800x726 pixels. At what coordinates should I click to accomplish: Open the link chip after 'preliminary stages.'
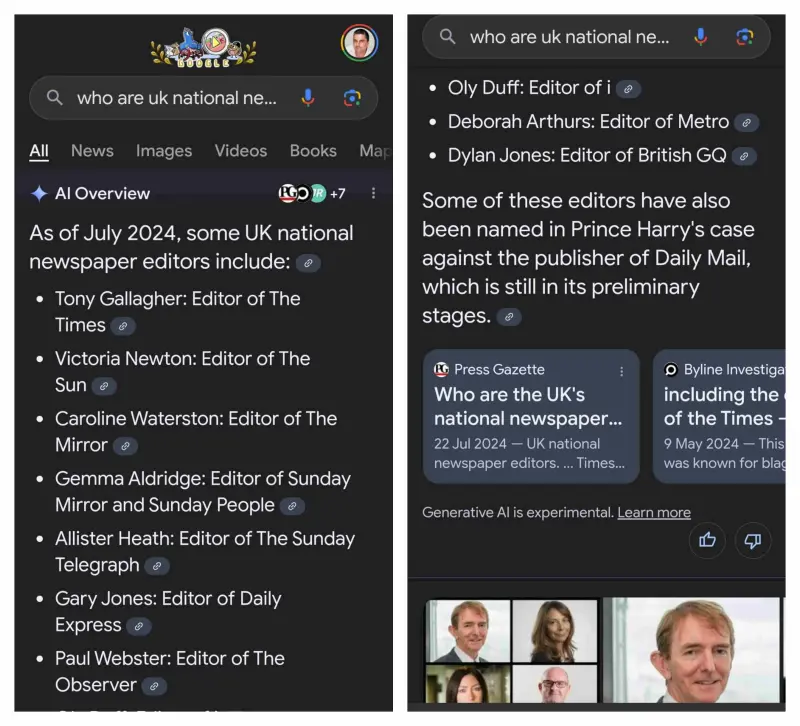(509, 317)
